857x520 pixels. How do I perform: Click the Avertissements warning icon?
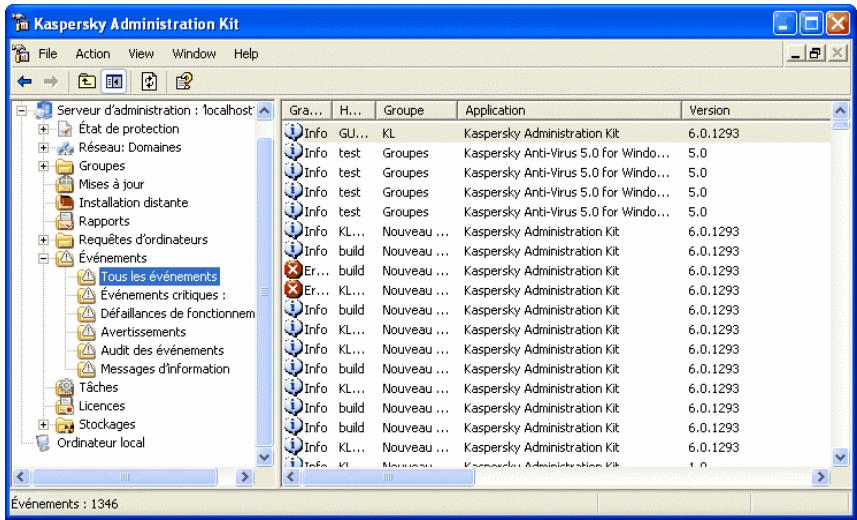[x=86, y=332]
